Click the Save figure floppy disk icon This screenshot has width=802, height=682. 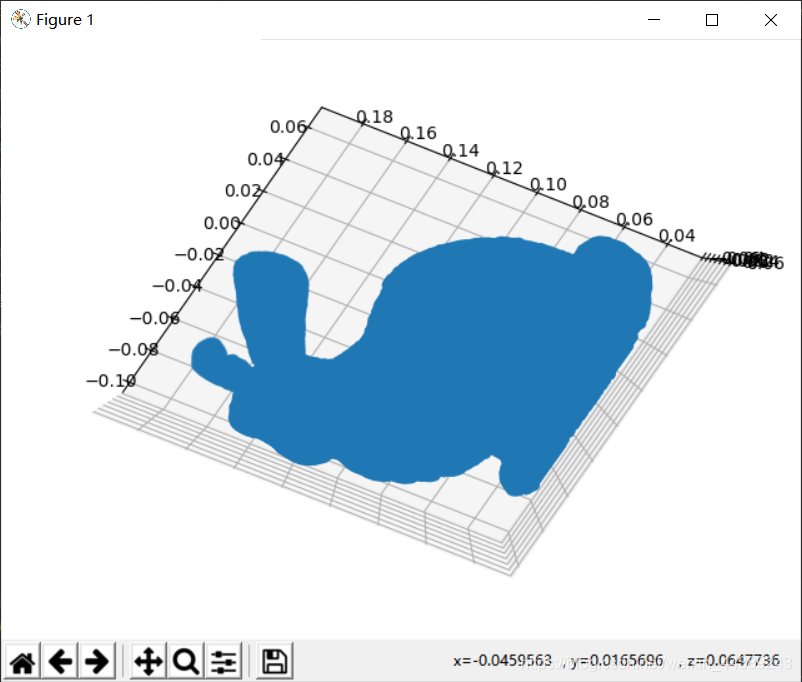(x=272, y=661)
